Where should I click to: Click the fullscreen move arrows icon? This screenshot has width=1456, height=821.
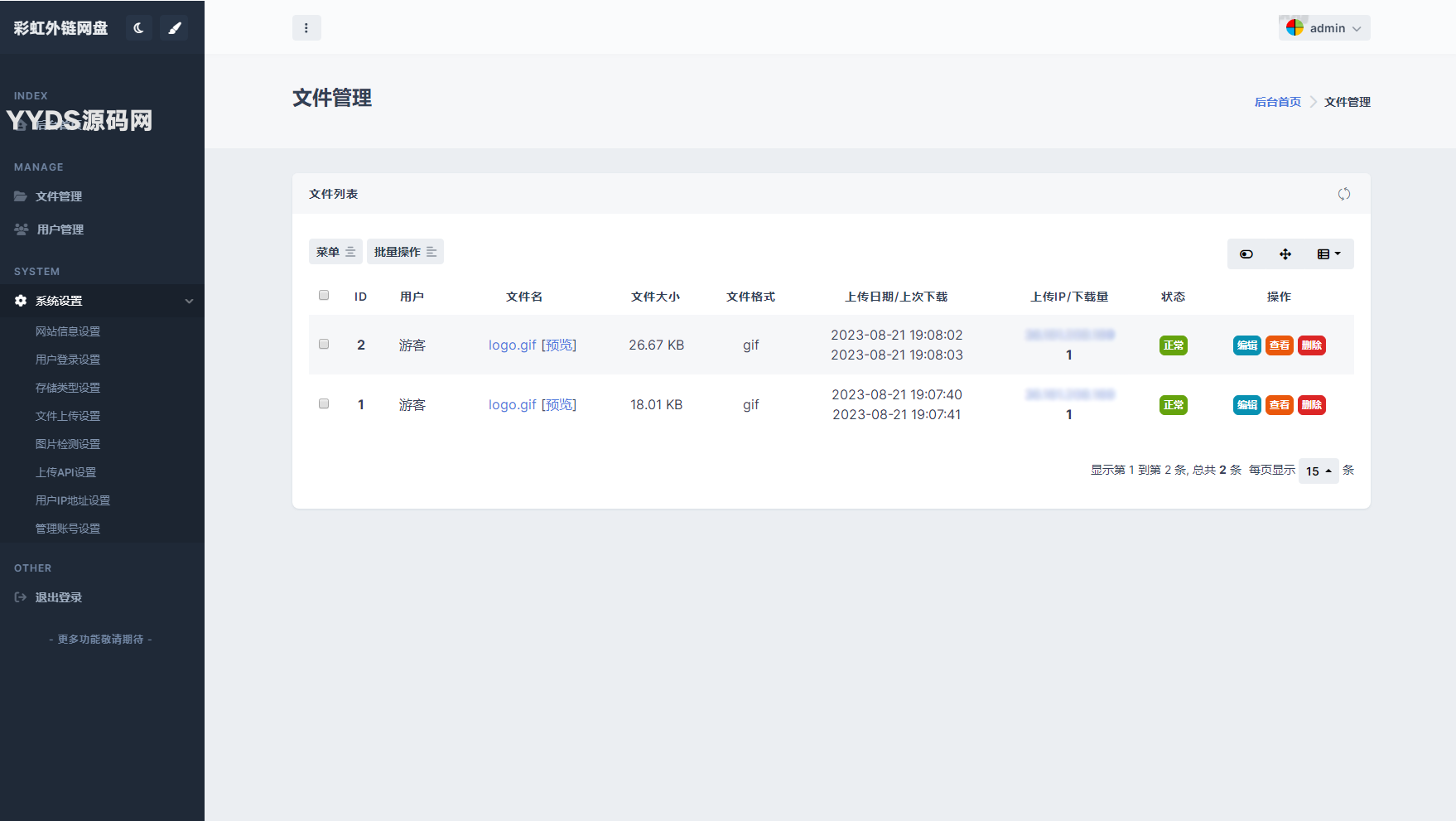pyautogui.click(x=1285, y=254)
